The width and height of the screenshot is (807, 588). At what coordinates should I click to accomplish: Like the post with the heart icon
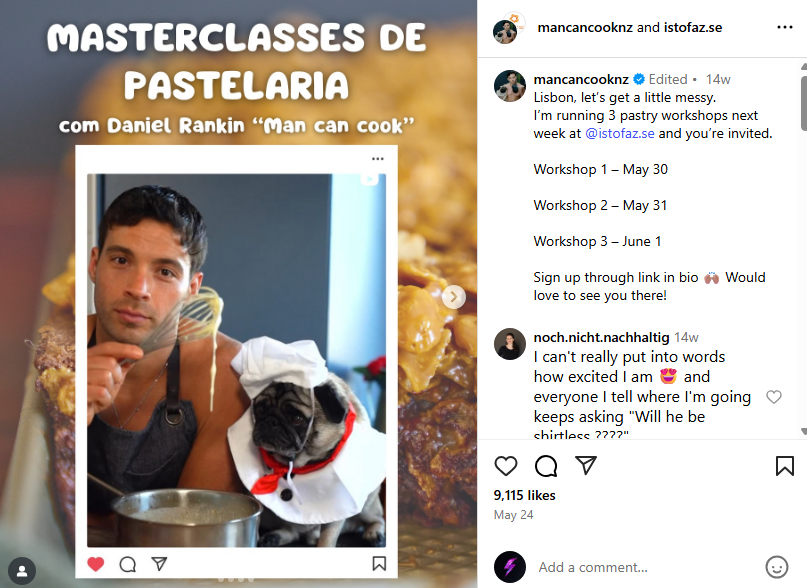click(x=505, y=466)
